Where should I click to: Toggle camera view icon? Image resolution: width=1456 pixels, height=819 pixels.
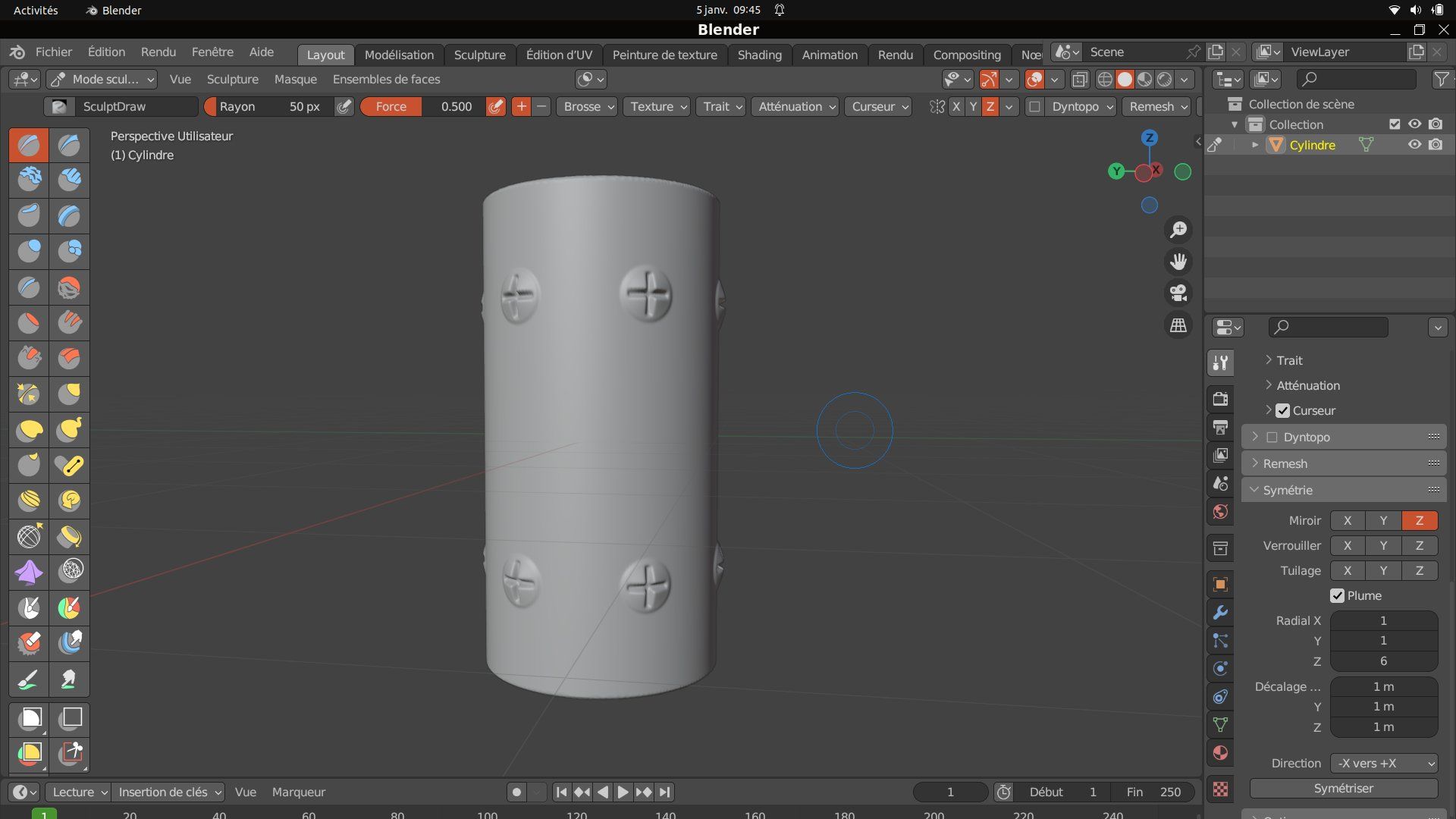tap(1178, 293)
